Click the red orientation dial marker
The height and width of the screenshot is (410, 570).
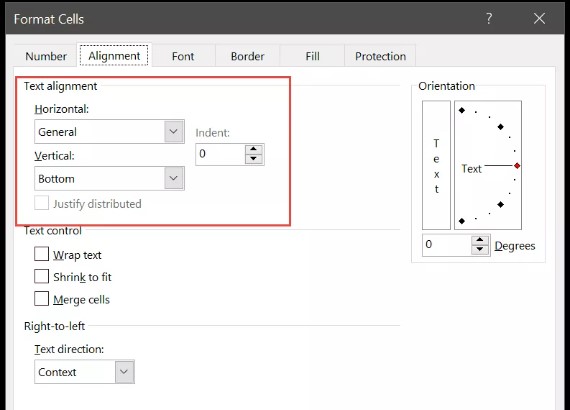tap(517, 166)
